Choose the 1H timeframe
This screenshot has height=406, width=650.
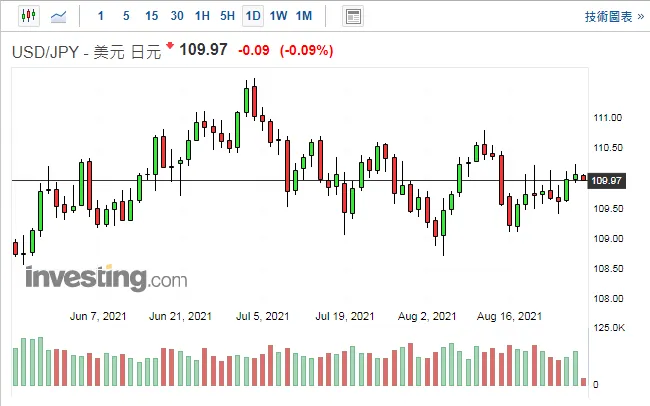[202, 16]
